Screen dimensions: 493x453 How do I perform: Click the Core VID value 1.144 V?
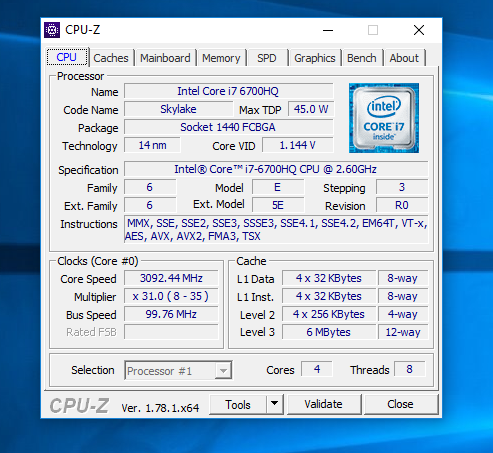coord(297,145)
